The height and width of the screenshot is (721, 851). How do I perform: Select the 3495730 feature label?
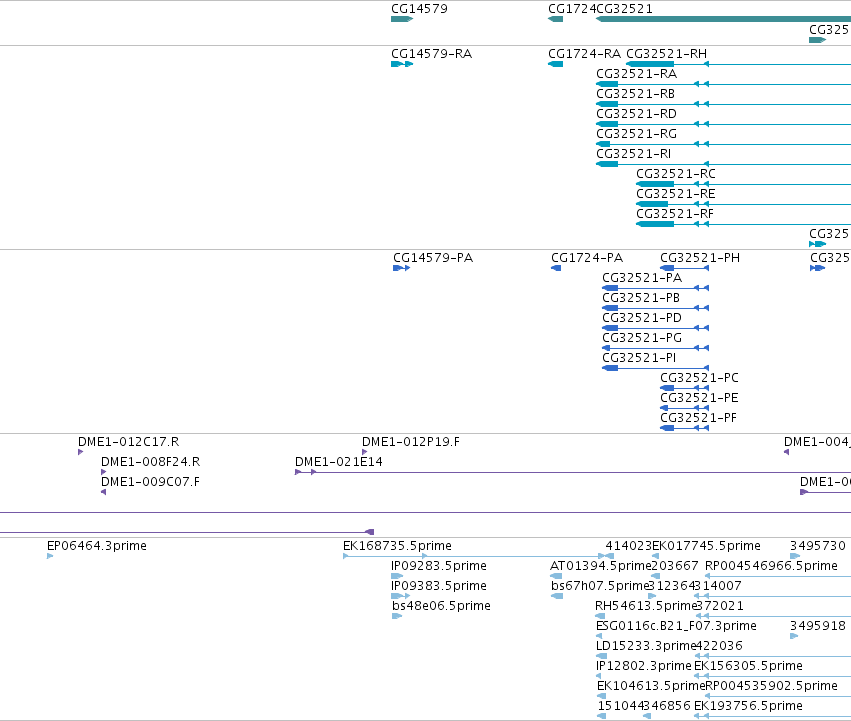(x=818, y=546)
